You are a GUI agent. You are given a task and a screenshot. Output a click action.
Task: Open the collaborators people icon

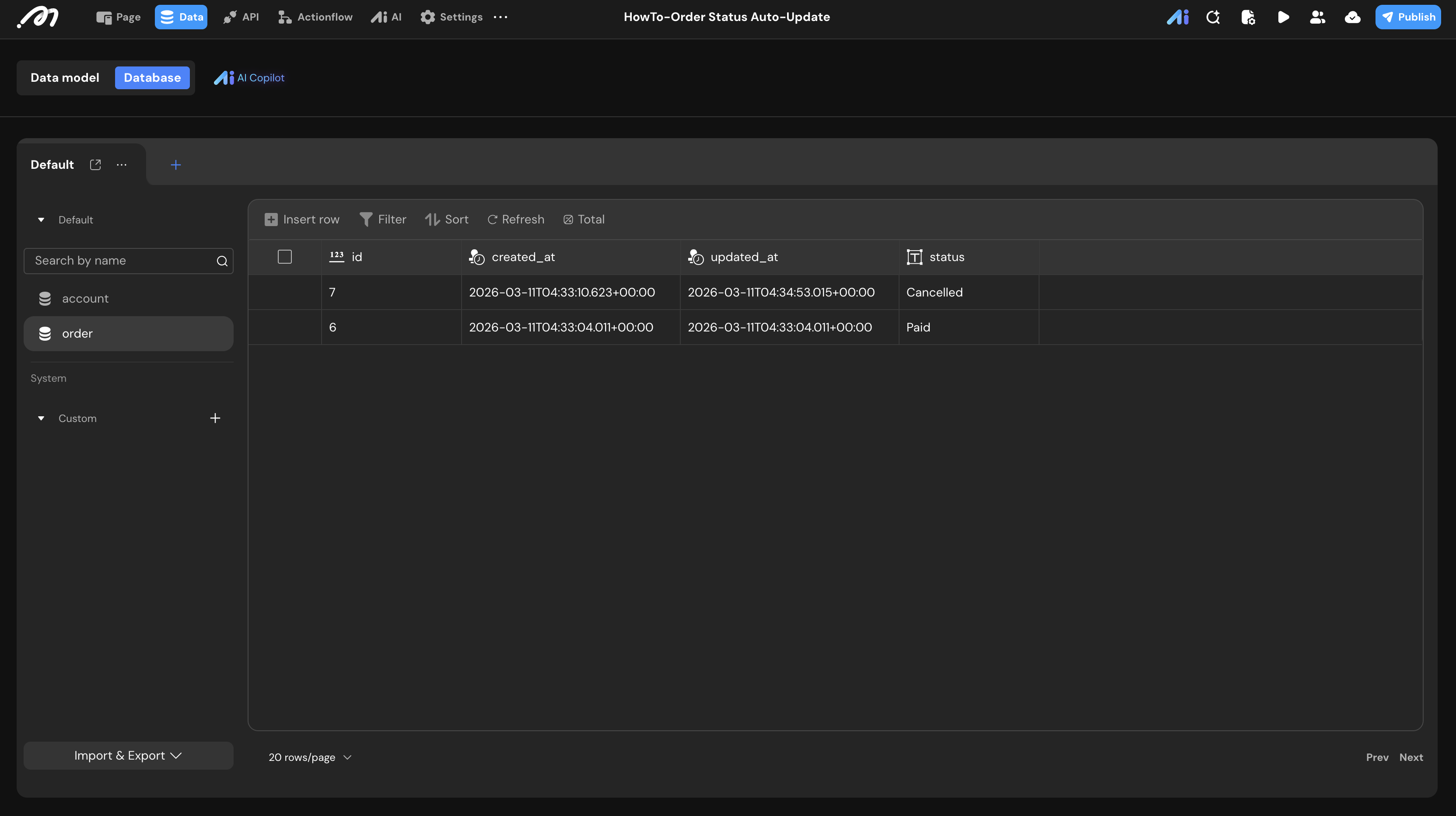(1317, 17)
